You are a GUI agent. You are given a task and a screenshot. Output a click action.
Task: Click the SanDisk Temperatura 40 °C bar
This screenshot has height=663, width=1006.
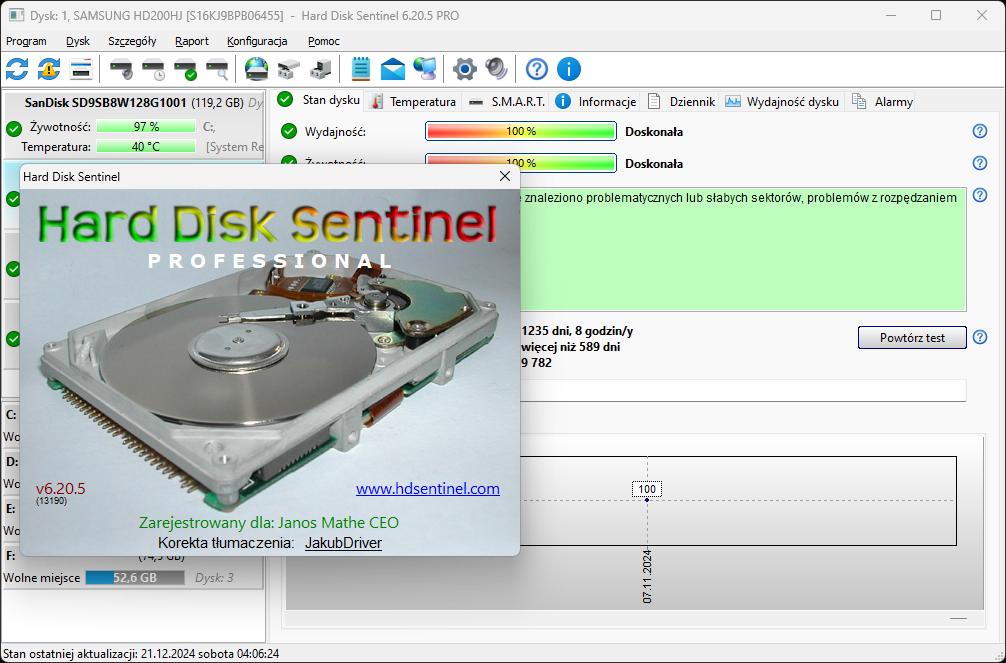[146, 147]
